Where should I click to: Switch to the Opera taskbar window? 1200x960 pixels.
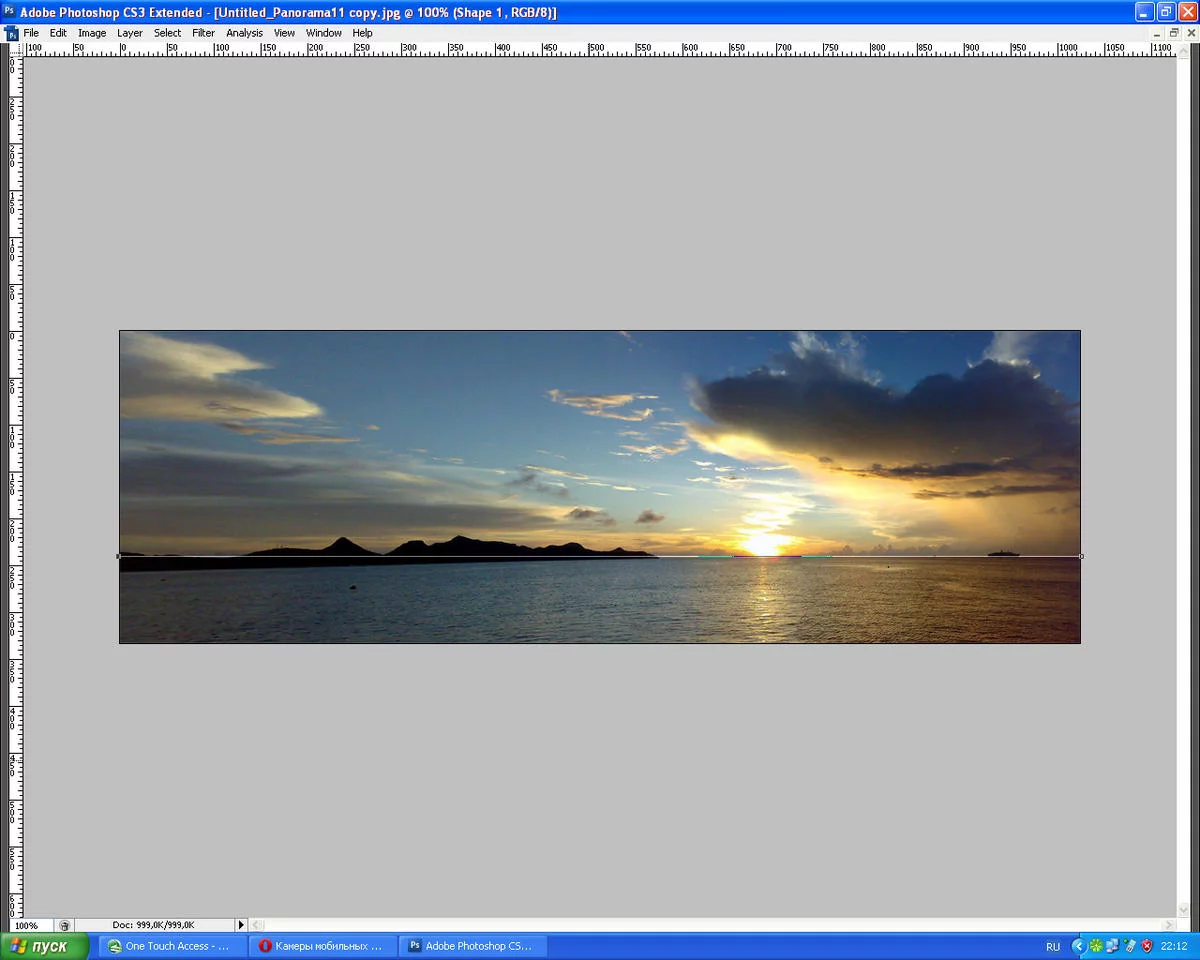322,946
